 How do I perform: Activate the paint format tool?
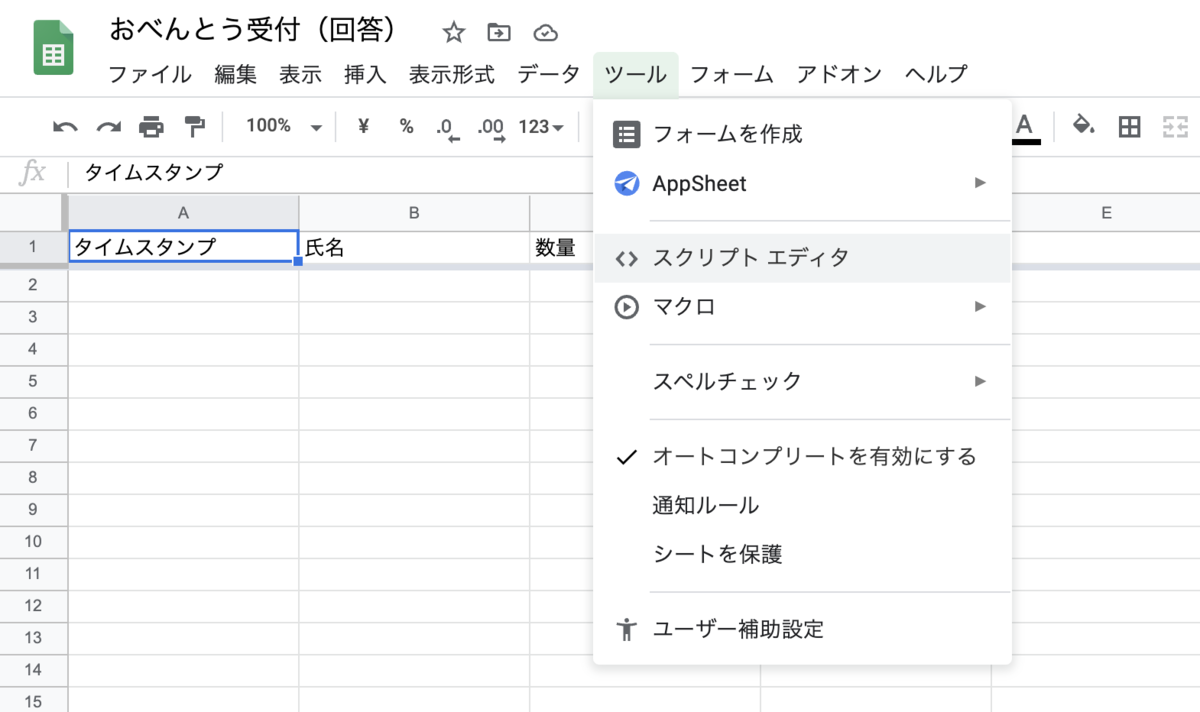194,127
